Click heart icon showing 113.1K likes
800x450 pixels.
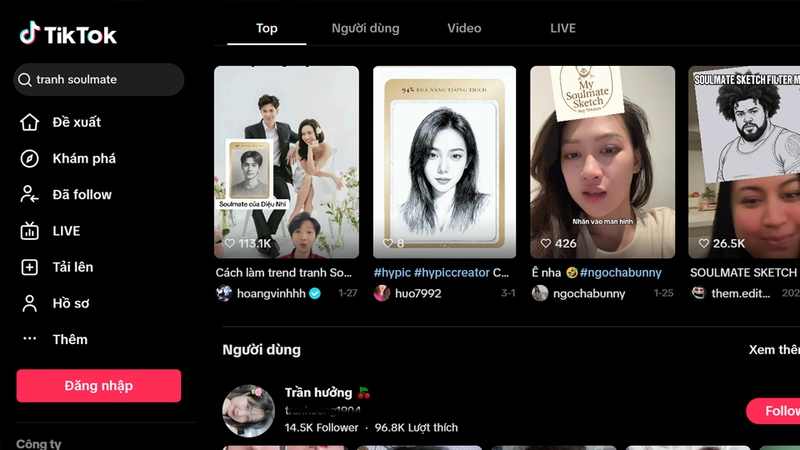(230, 243)
